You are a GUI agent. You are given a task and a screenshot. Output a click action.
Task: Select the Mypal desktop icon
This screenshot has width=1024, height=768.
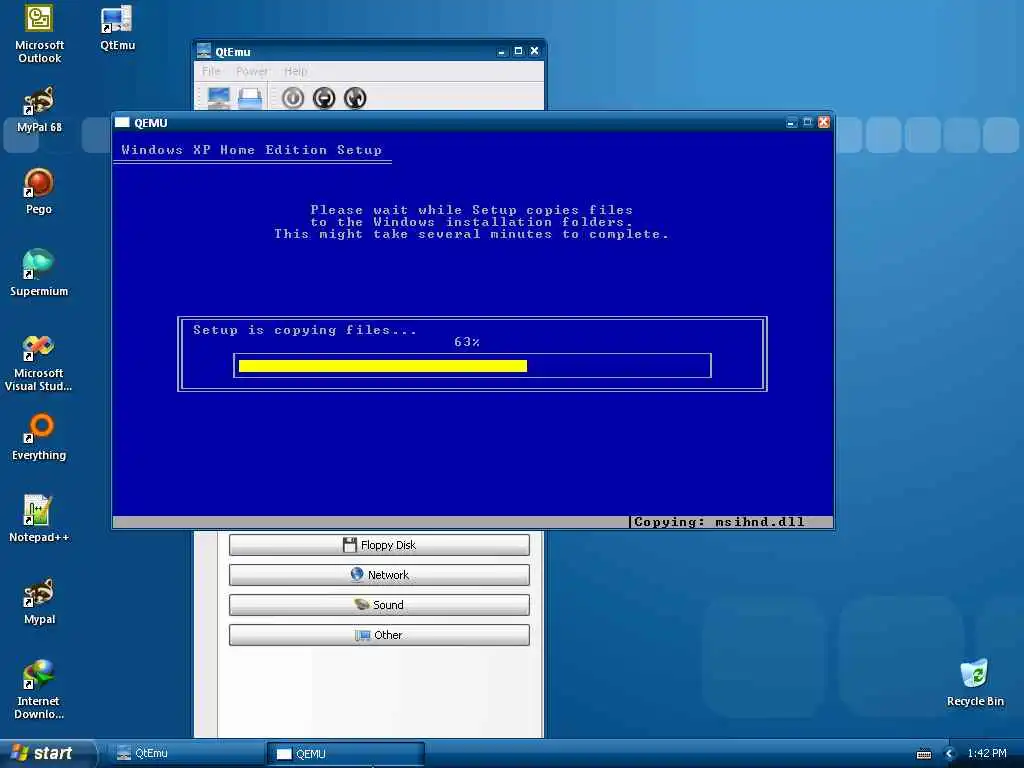39,602
